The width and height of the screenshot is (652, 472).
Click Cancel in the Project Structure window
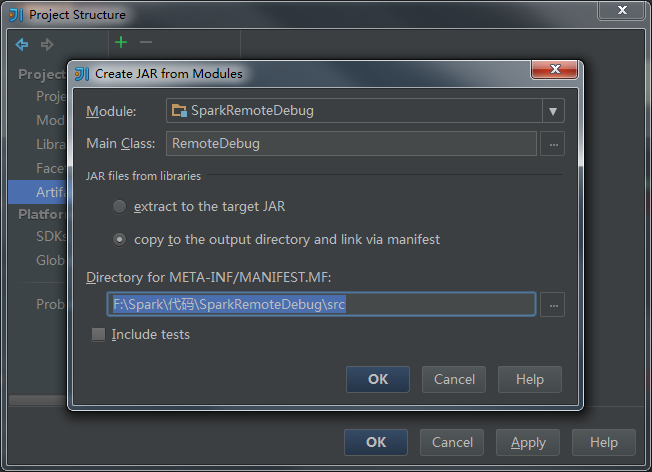(452, 442)
